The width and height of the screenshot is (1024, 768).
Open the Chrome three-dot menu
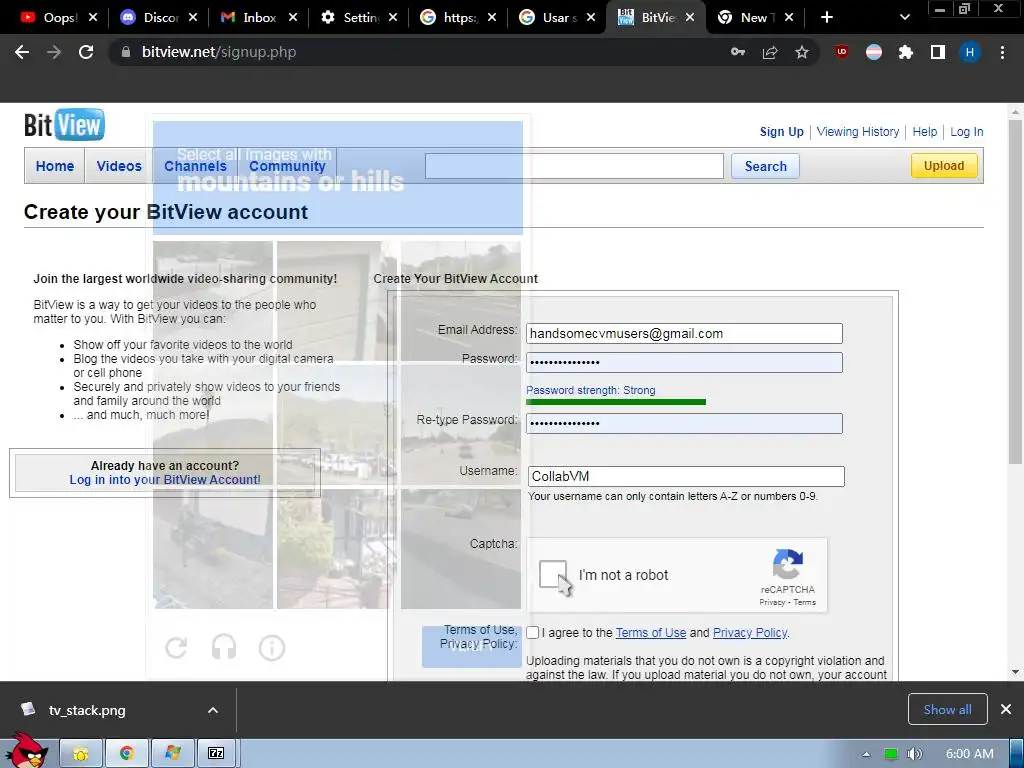click(x=1002, y=52)
